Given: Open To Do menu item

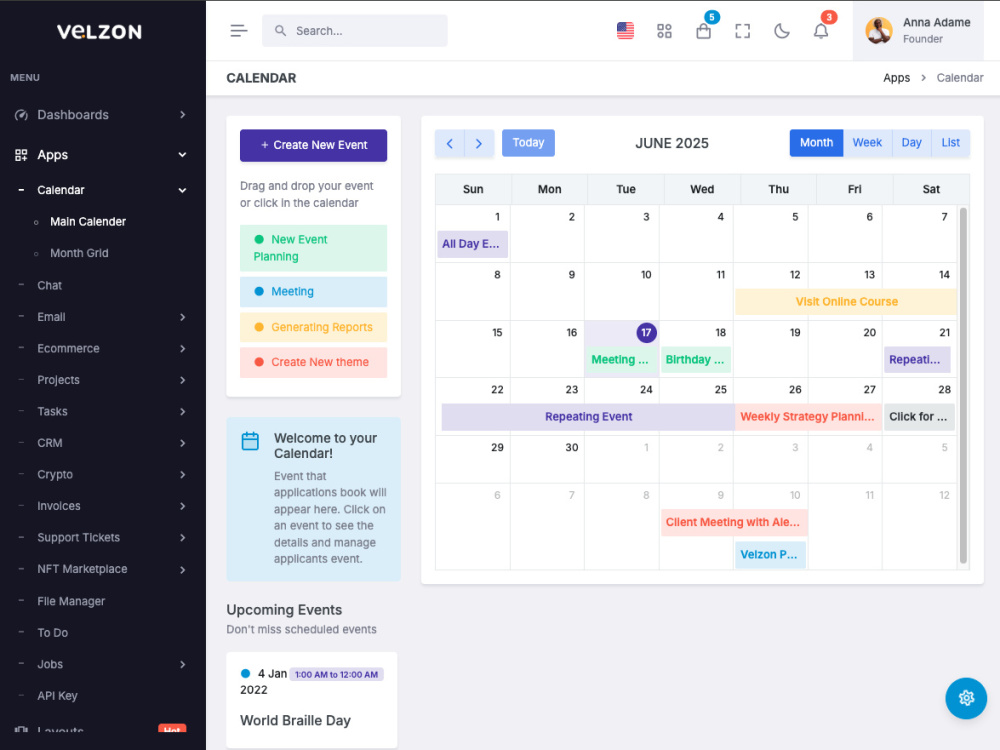Looking at the screenshot, I should [x=52, y=633].
